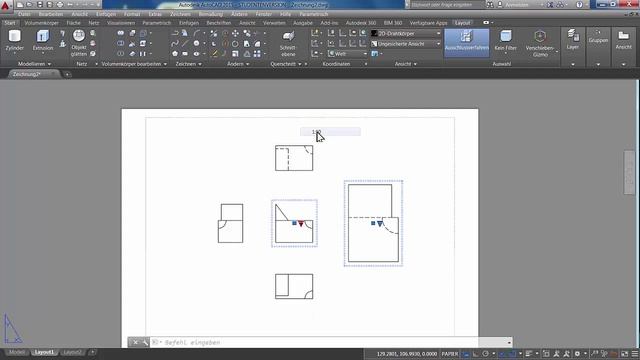Open the Datei menu

[24, 14]
